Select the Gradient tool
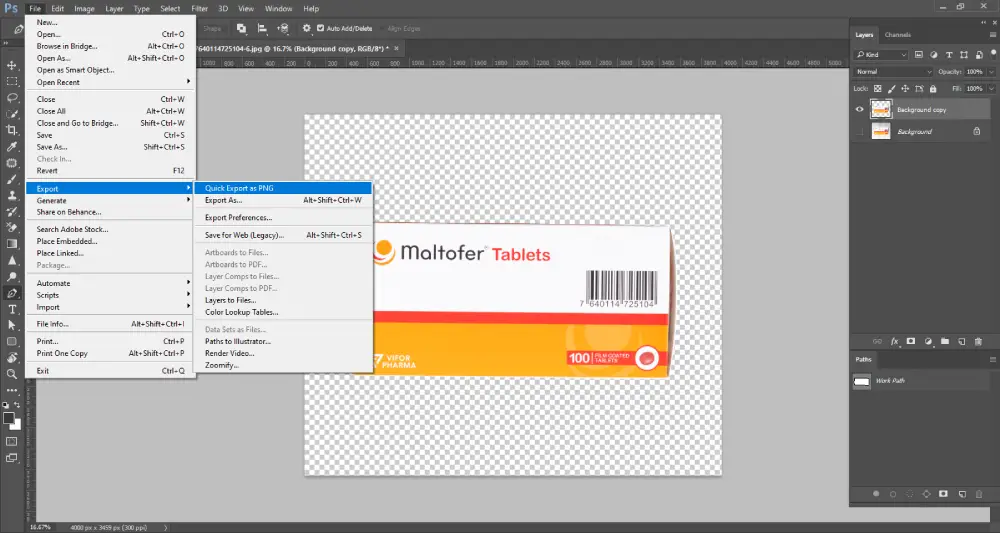The image size is (1000, 533). 11,244
